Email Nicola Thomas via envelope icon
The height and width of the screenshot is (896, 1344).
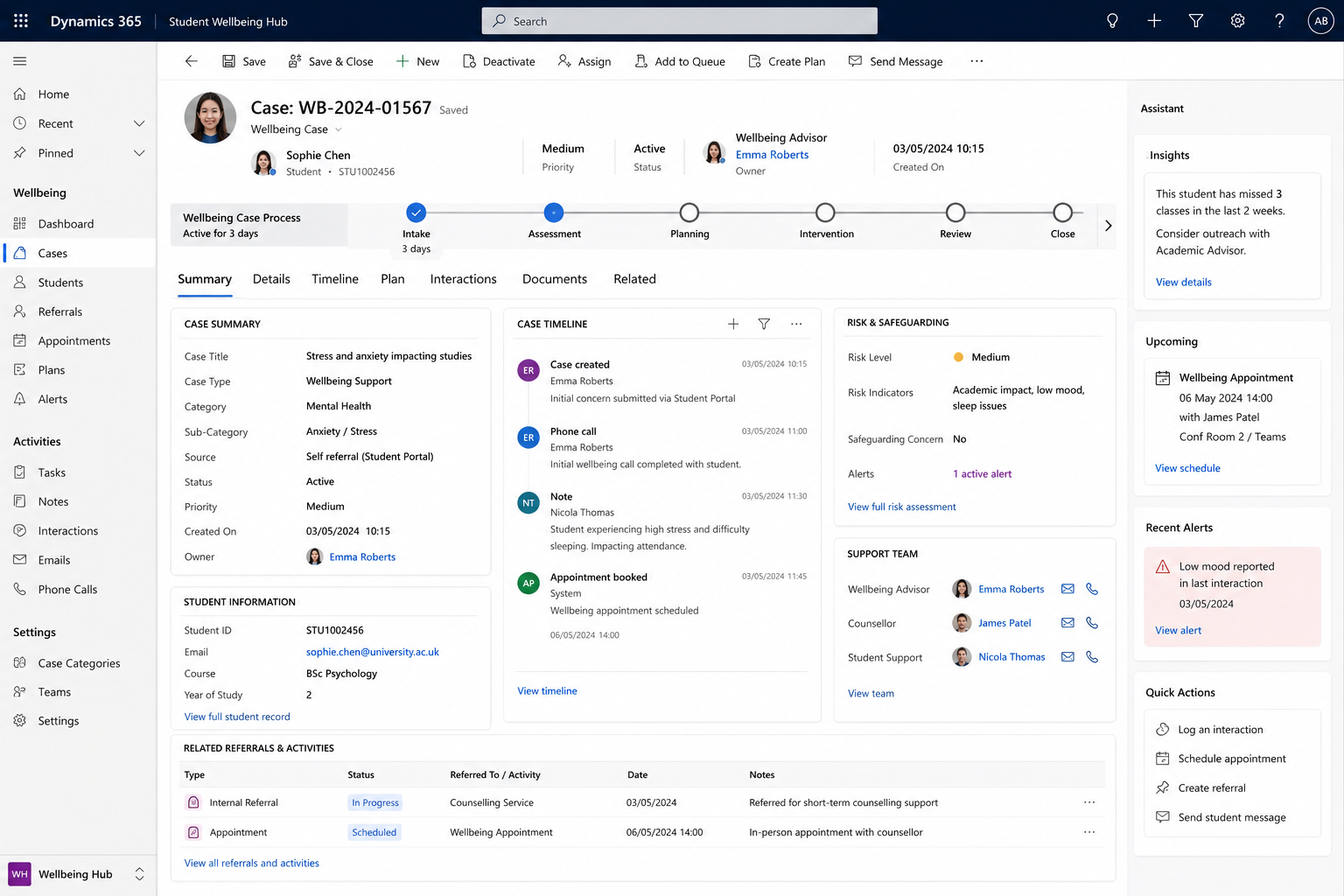(1067, 657)
